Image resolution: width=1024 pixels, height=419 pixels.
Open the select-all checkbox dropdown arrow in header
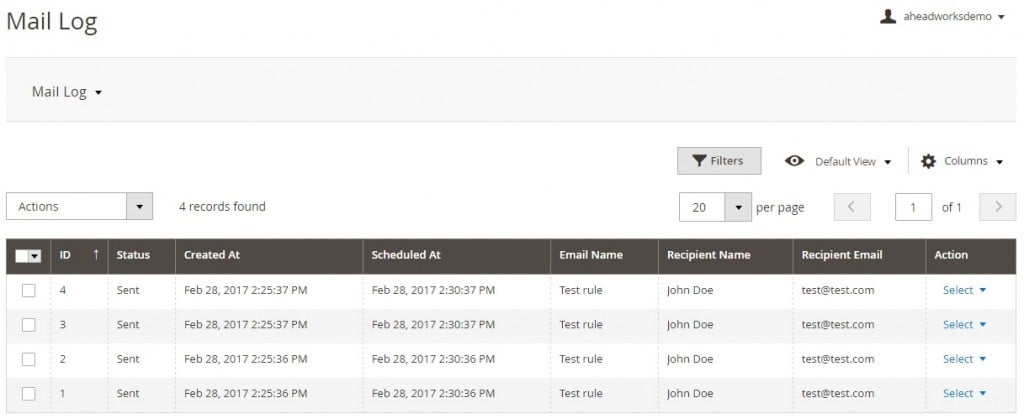pyautogui.click(x=35, y=256)
